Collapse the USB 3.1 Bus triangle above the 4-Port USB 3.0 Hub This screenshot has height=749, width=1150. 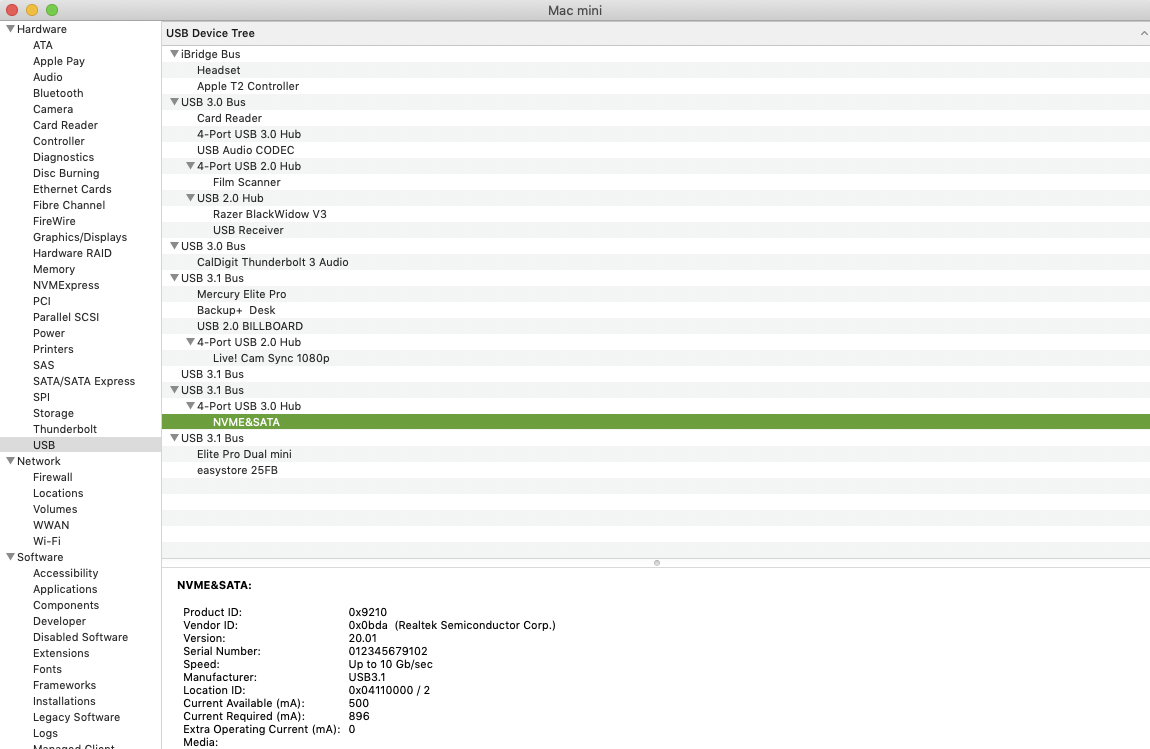pyautogui.click(x=175, y=390)
